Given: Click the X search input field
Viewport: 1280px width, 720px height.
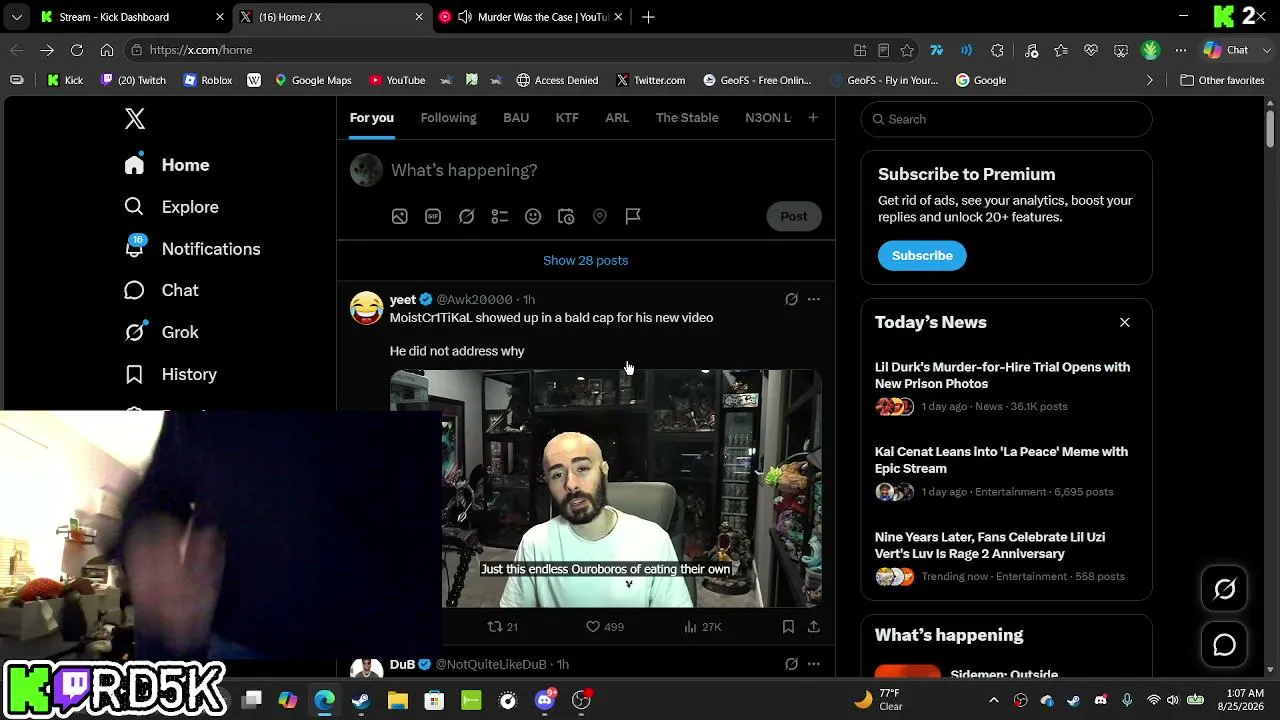Looking at the screenshot, I should coord(1006,119).
